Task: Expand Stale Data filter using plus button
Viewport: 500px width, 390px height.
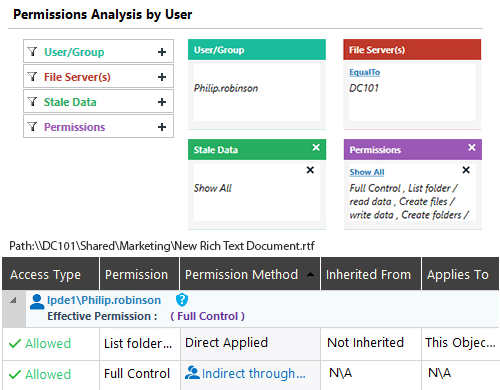Action: [162, 102]
